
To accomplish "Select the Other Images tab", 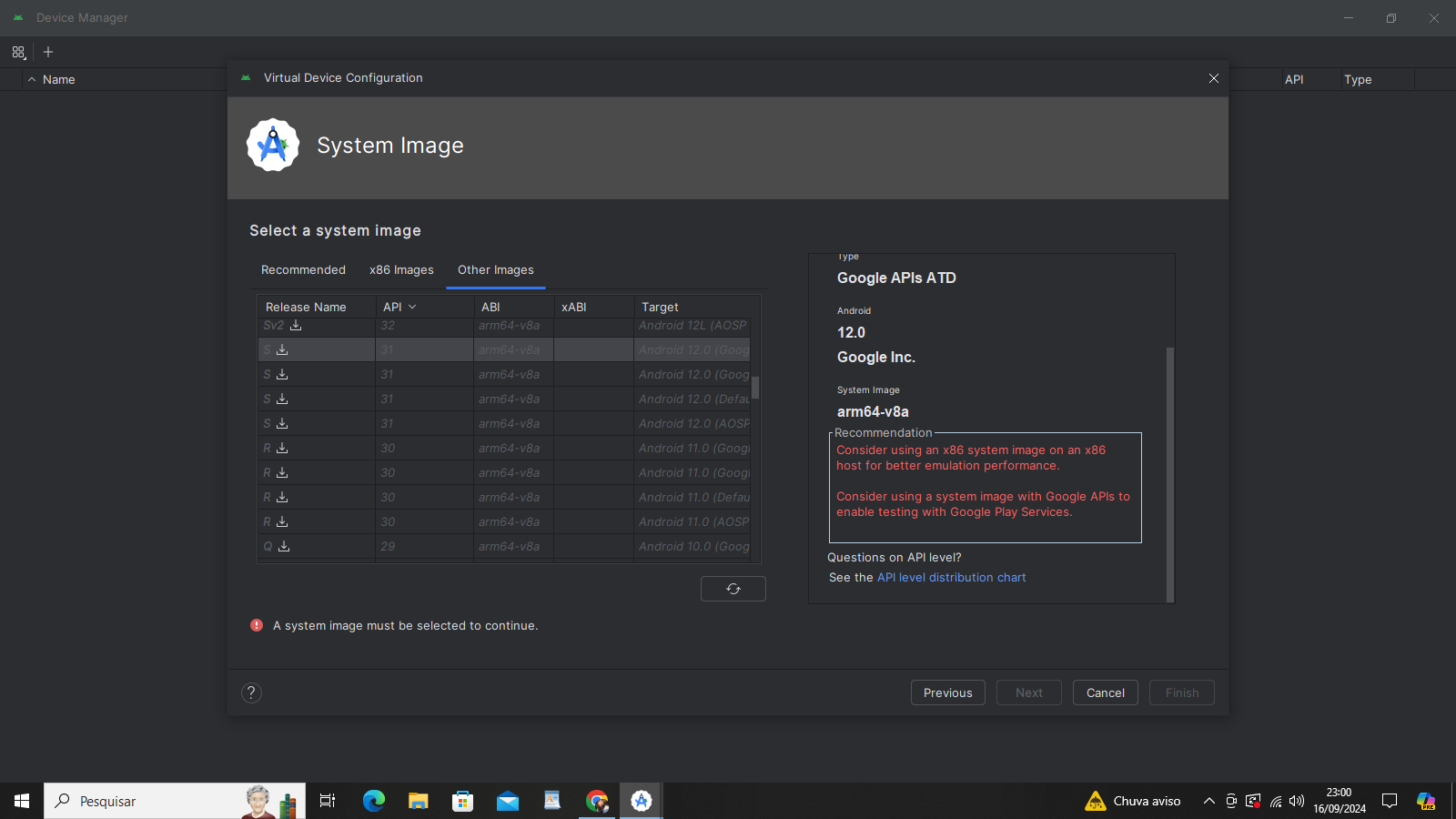I will 496,270.
